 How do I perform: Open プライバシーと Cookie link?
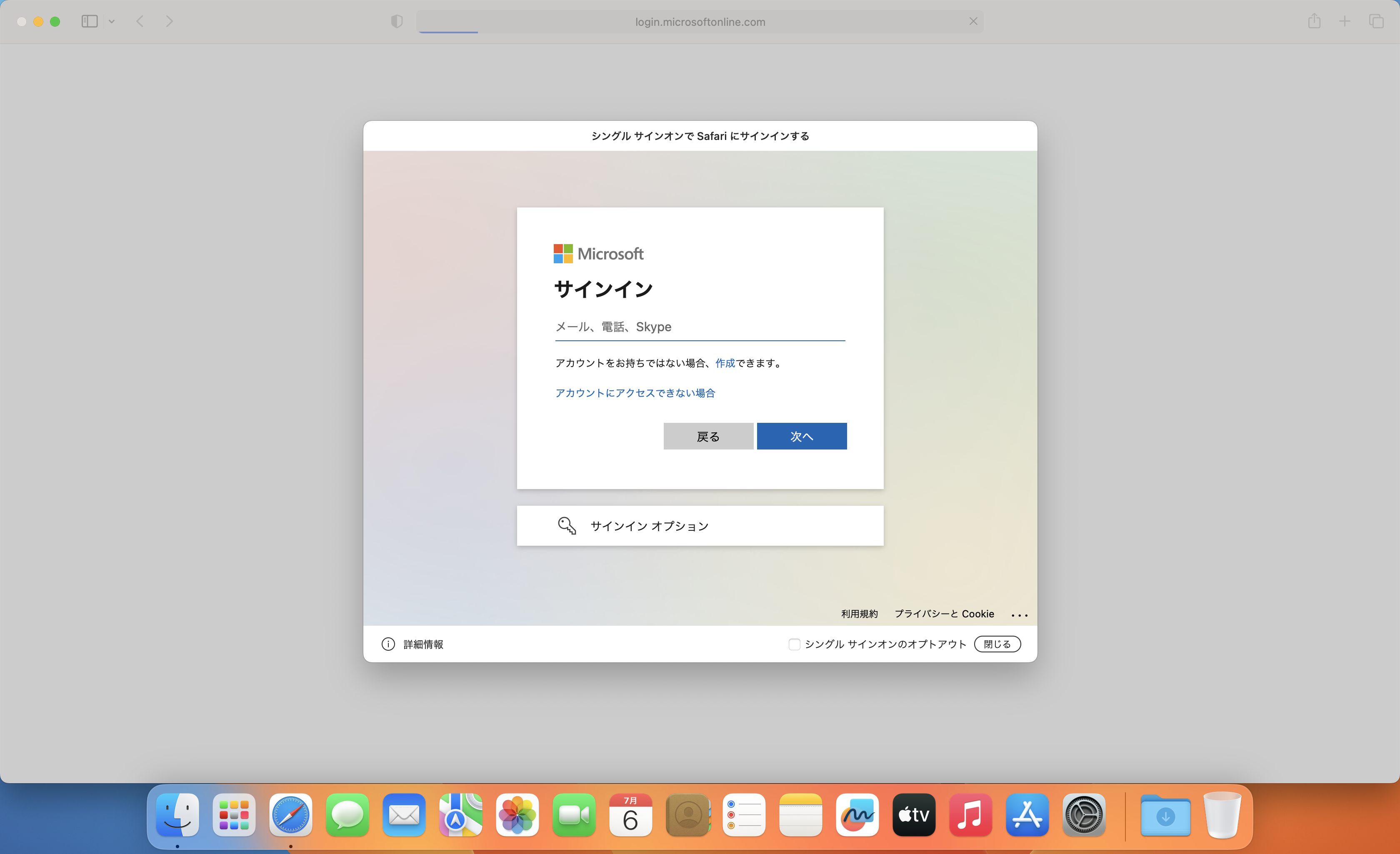coord(944,614)
